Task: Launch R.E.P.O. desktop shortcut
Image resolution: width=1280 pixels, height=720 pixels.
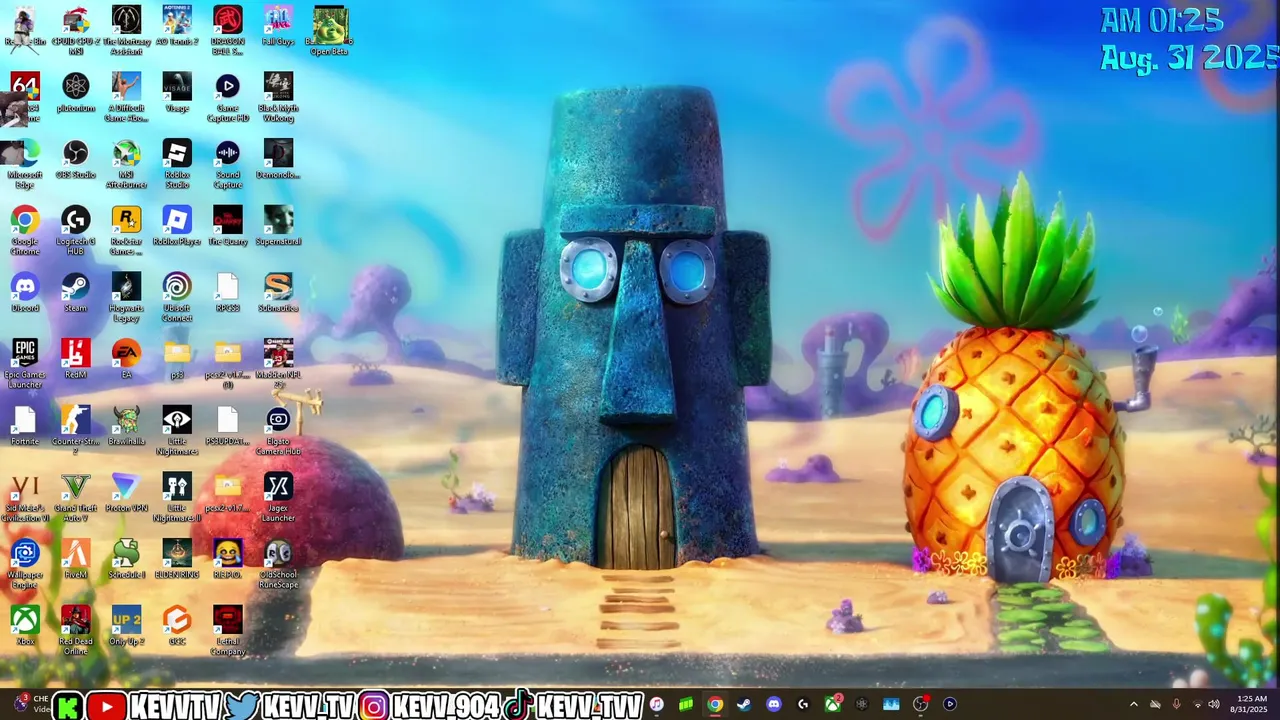Action: tap(228, 560)
